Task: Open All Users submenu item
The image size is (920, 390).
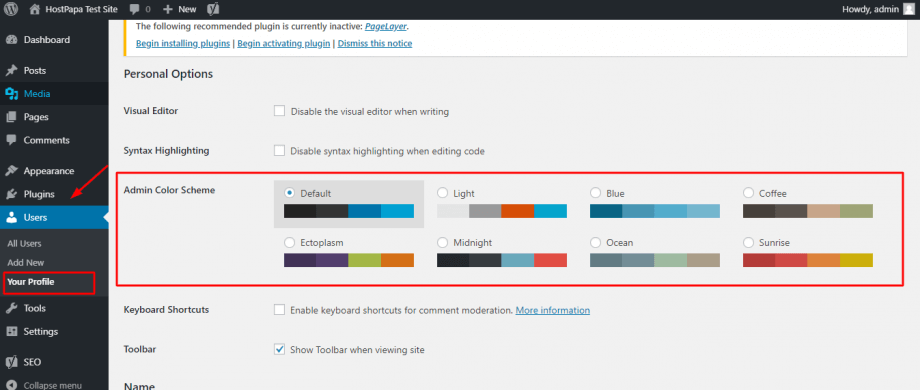Action: click(25, 243)
